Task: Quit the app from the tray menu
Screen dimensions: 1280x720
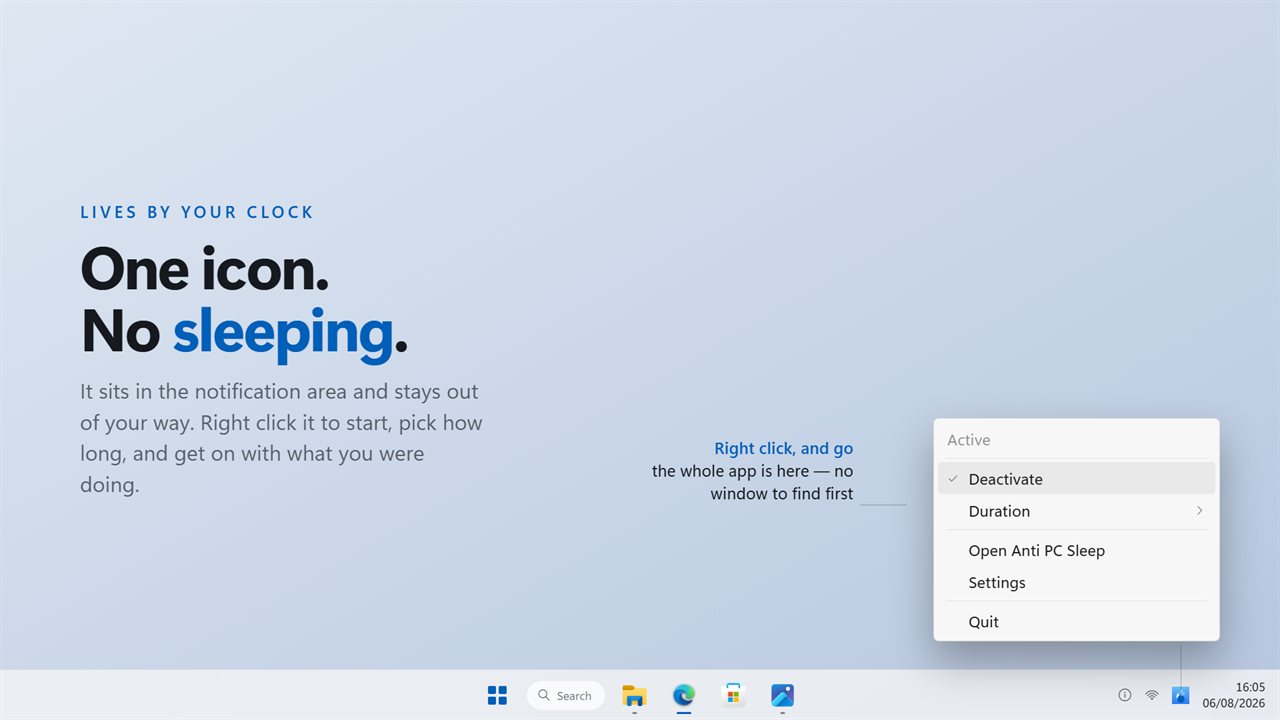Action: point(1076,621)
